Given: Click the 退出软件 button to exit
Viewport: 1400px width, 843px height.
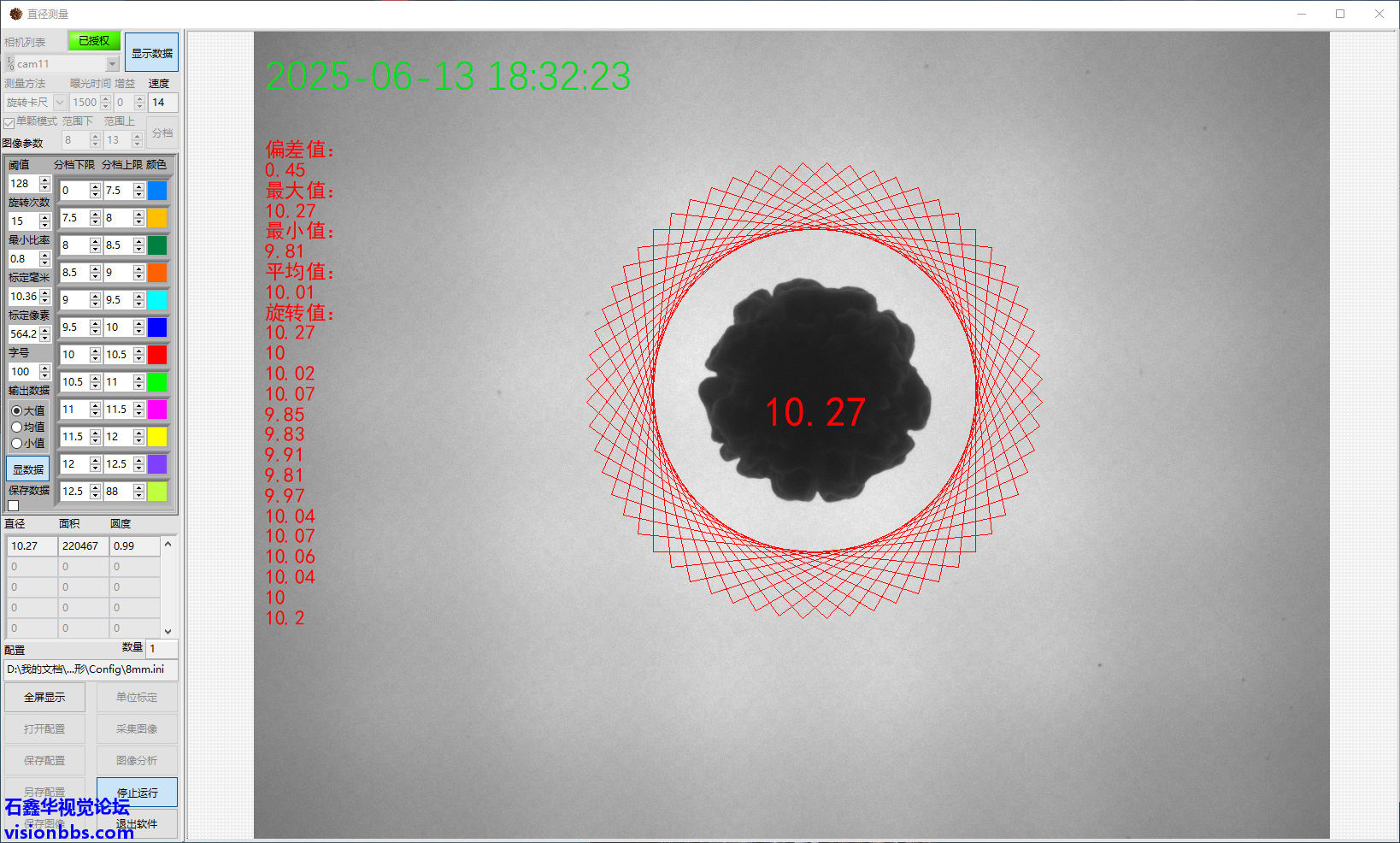Looking at the screenshot, I should coord(136,823).
